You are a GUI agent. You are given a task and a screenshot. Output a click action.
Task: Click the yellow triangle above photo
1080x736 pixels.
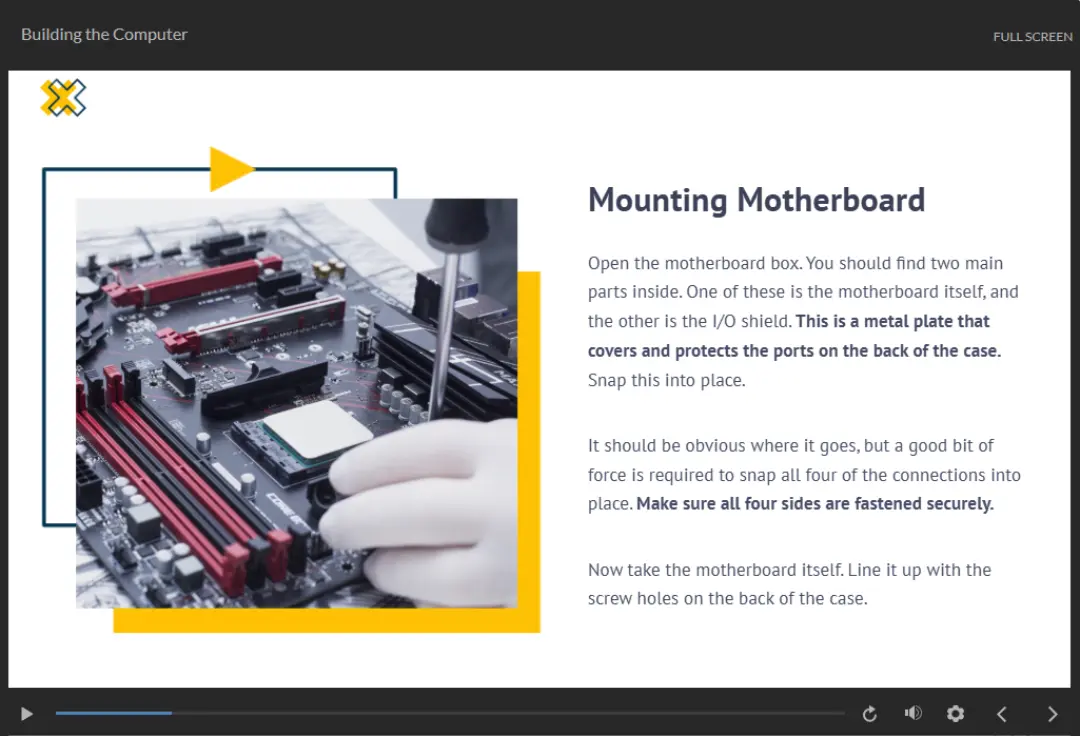[x=227, y=169]
